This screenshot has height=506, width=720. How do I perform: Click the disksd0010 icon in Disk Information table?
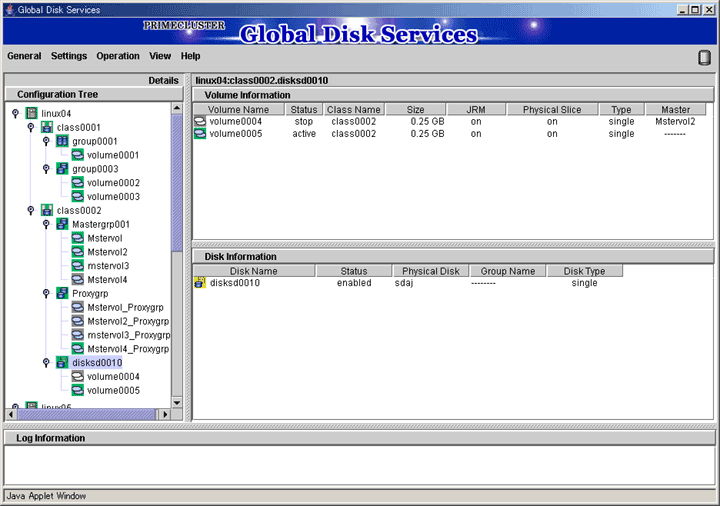point(200,283)
